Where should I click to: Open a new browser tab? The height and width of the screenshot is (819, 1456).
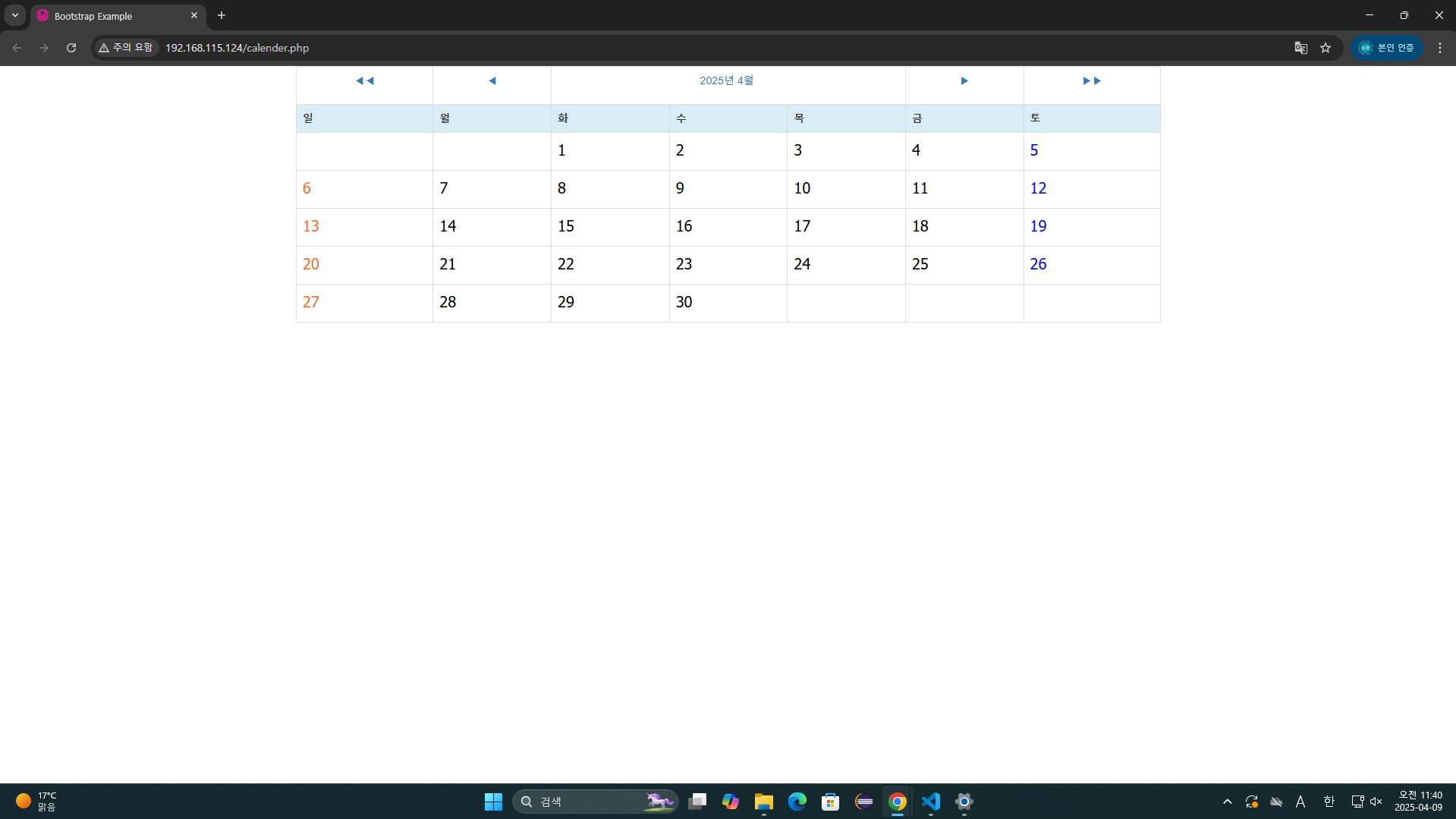pyautogui.click(x=222, y=15)
